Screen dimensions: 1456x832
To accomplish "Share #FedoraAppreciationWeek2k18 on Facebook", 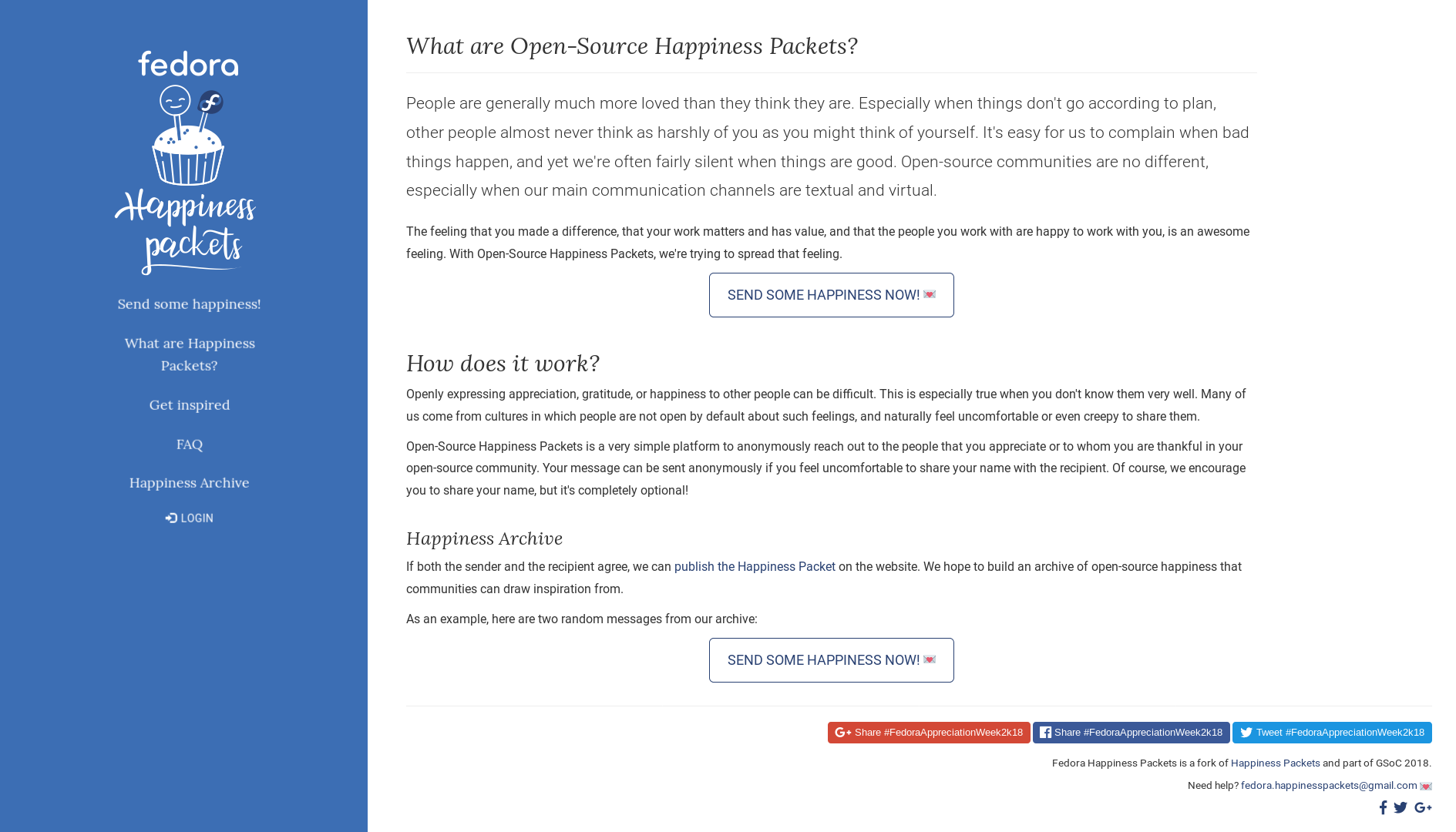I will [1131, 733].
